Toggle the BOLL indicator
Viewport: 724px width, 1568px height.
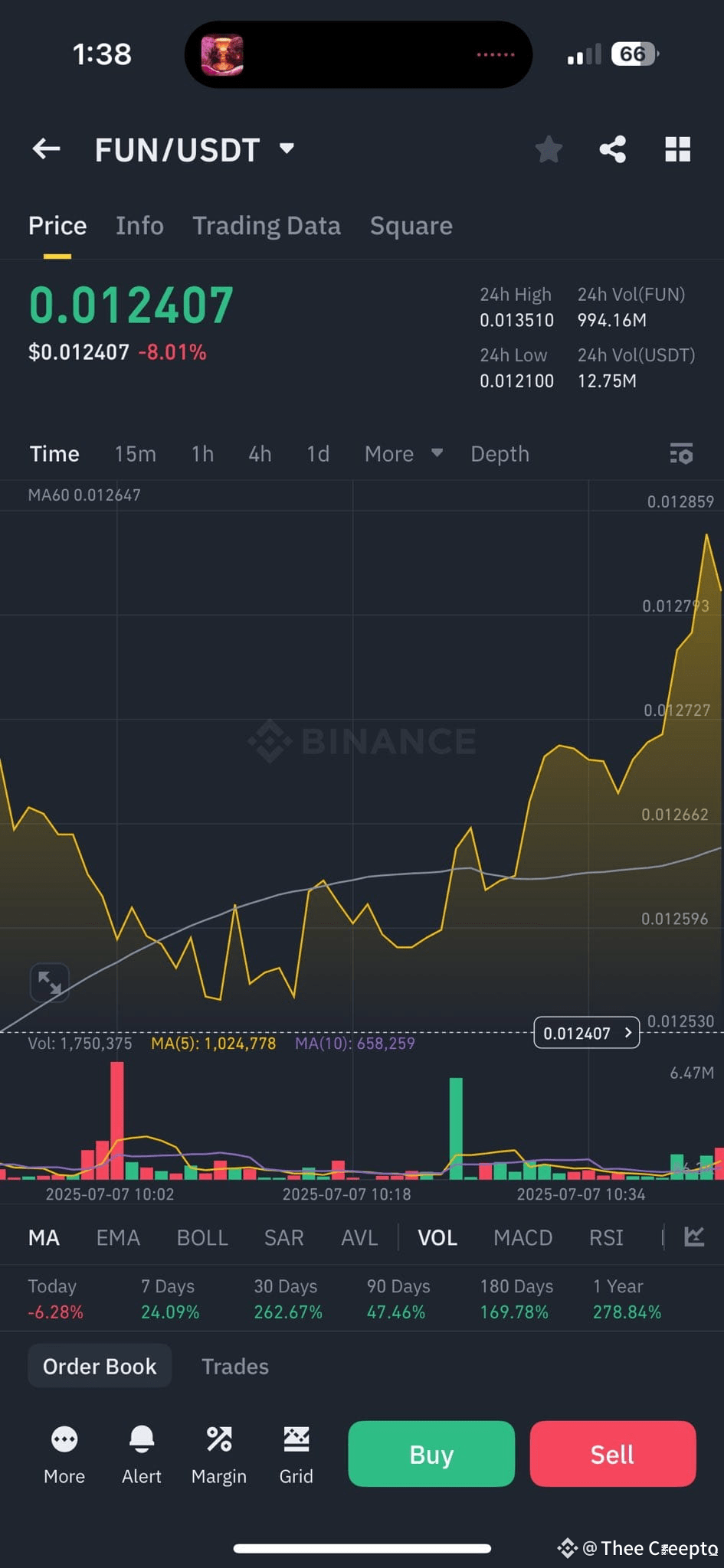tap(202, 1237)
